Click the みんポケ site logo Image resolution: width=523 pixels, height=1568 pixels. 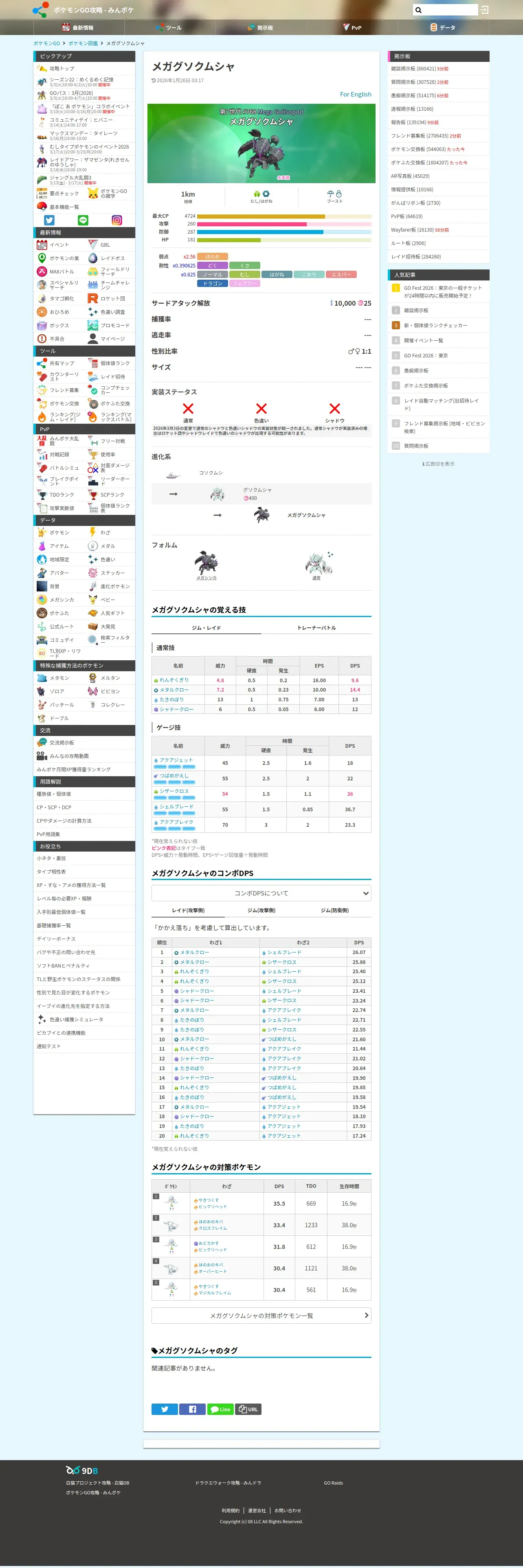click(41, 10)
